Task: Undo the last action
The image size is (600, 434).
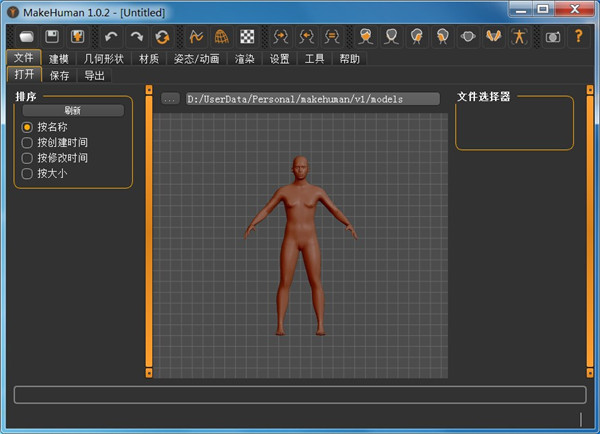Action: [110, 37]
